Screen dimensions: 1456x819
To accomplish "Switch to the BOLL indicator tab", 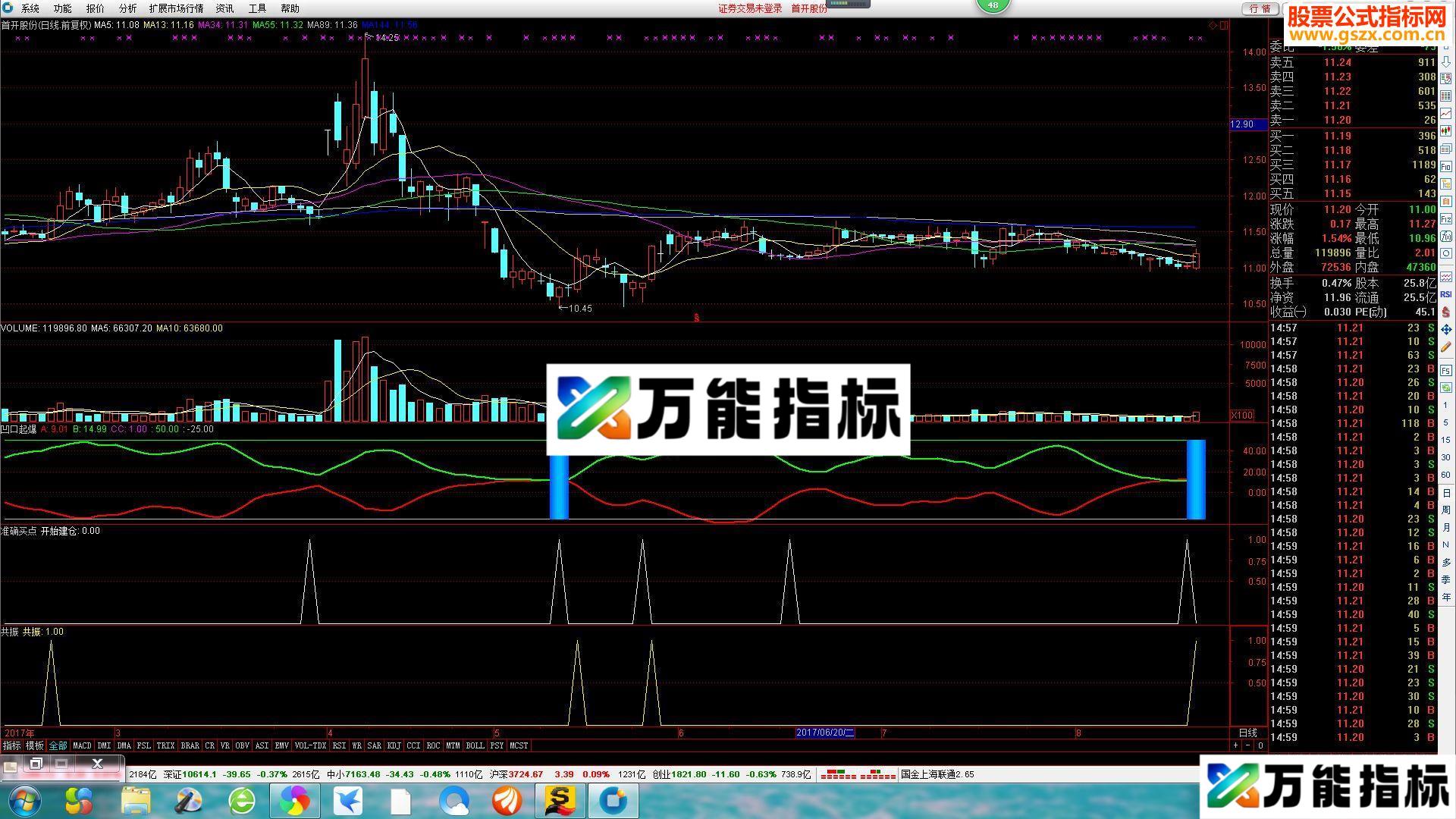I will click(x=475, y=745).
